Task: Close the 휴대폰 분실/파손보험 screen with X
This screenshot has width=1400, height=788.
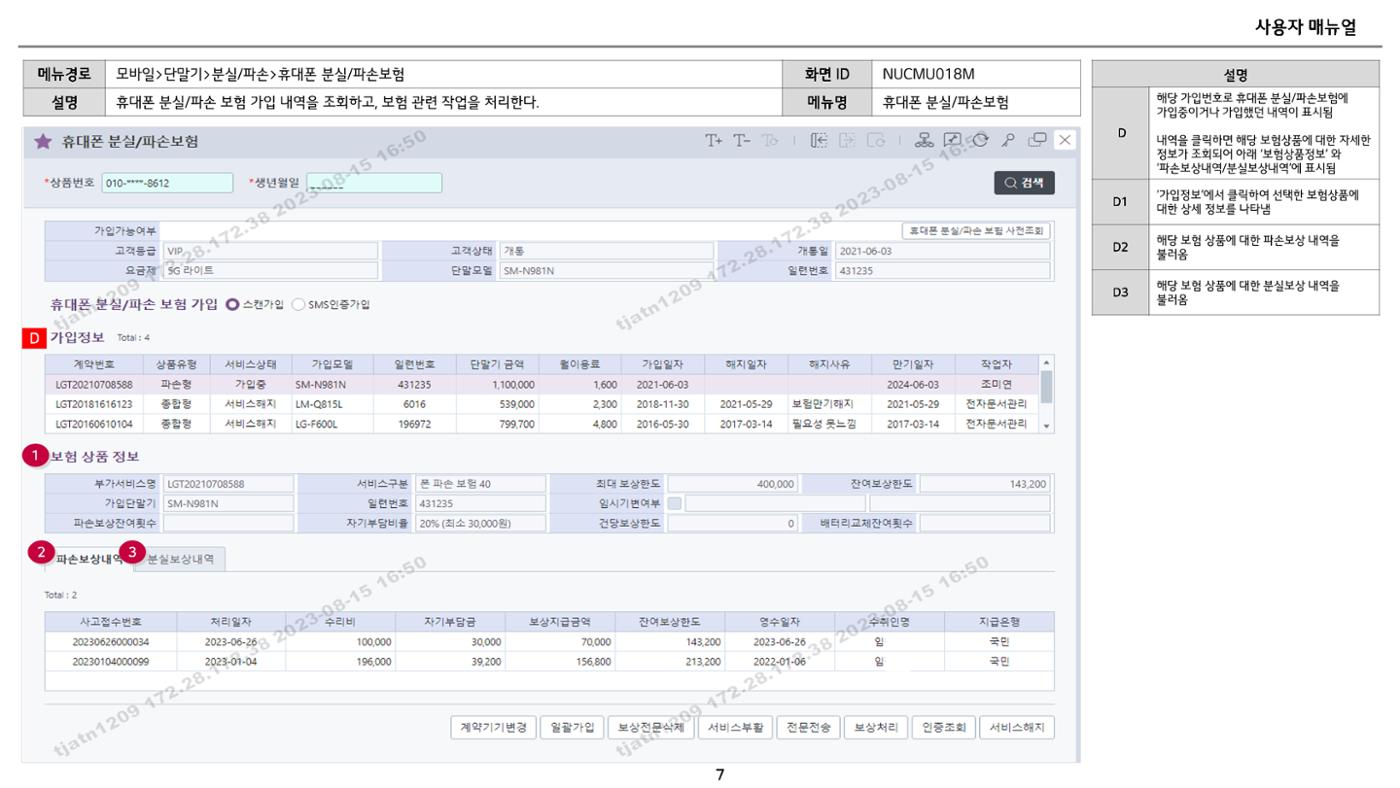Action: 1065,141
